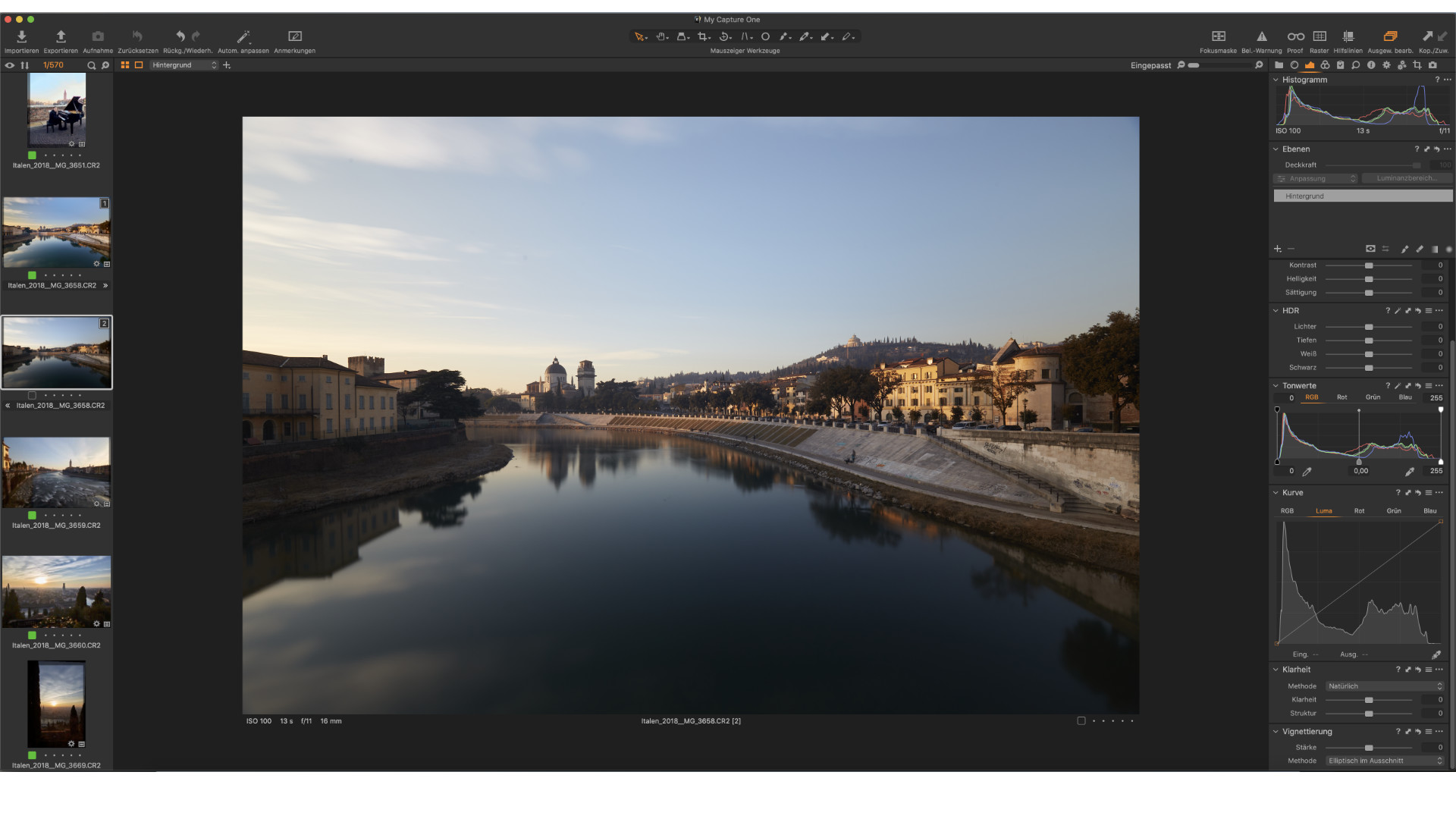Screen dimensions: 1456x819
Task: Open the Klarheit Methode Natürlich dropdown
Action: (x=1384, y=686)
